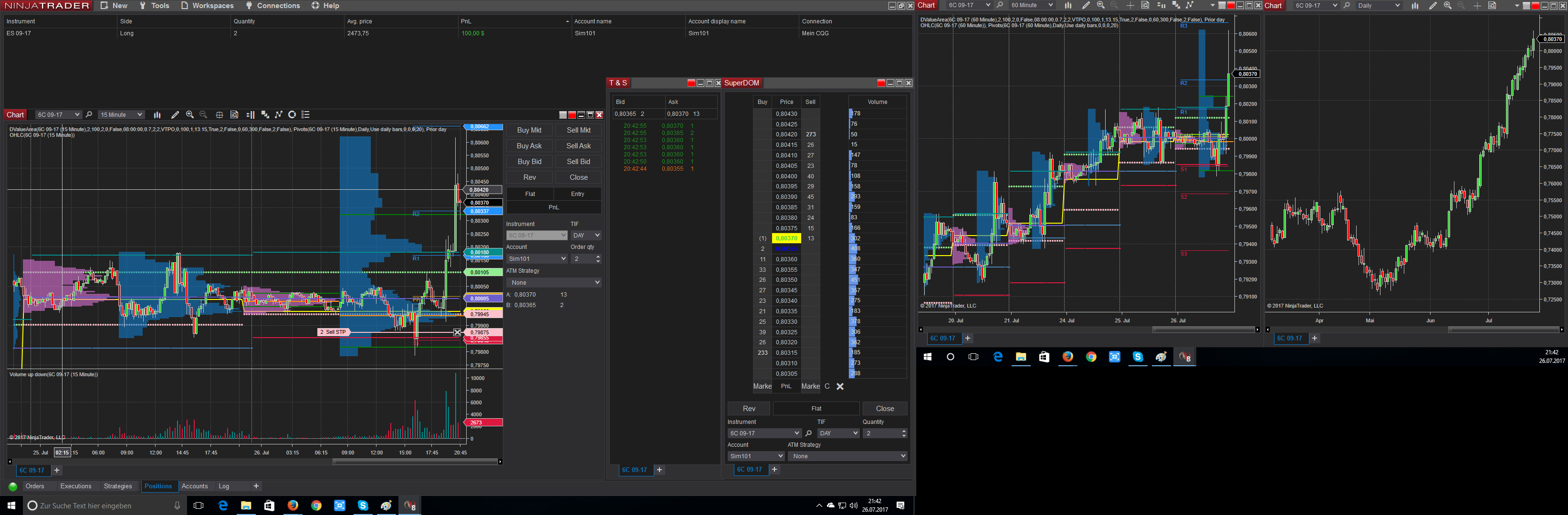Open ATM Strategy dropdown in Chart Trader
1568x515 pixels.
[x=554, y=283]
